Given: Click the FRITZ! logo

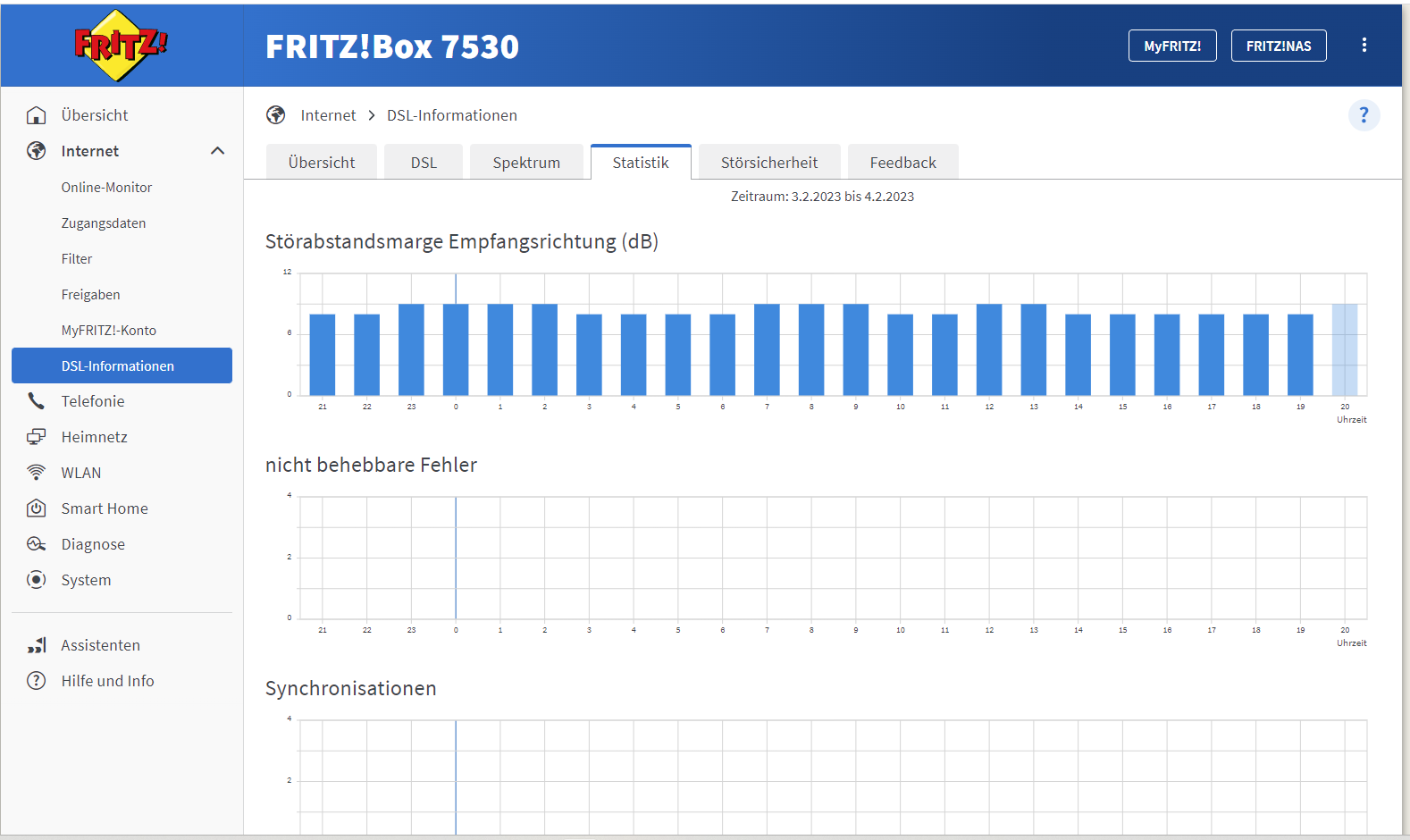Looking at the screenshot, I should coord(122,45).
